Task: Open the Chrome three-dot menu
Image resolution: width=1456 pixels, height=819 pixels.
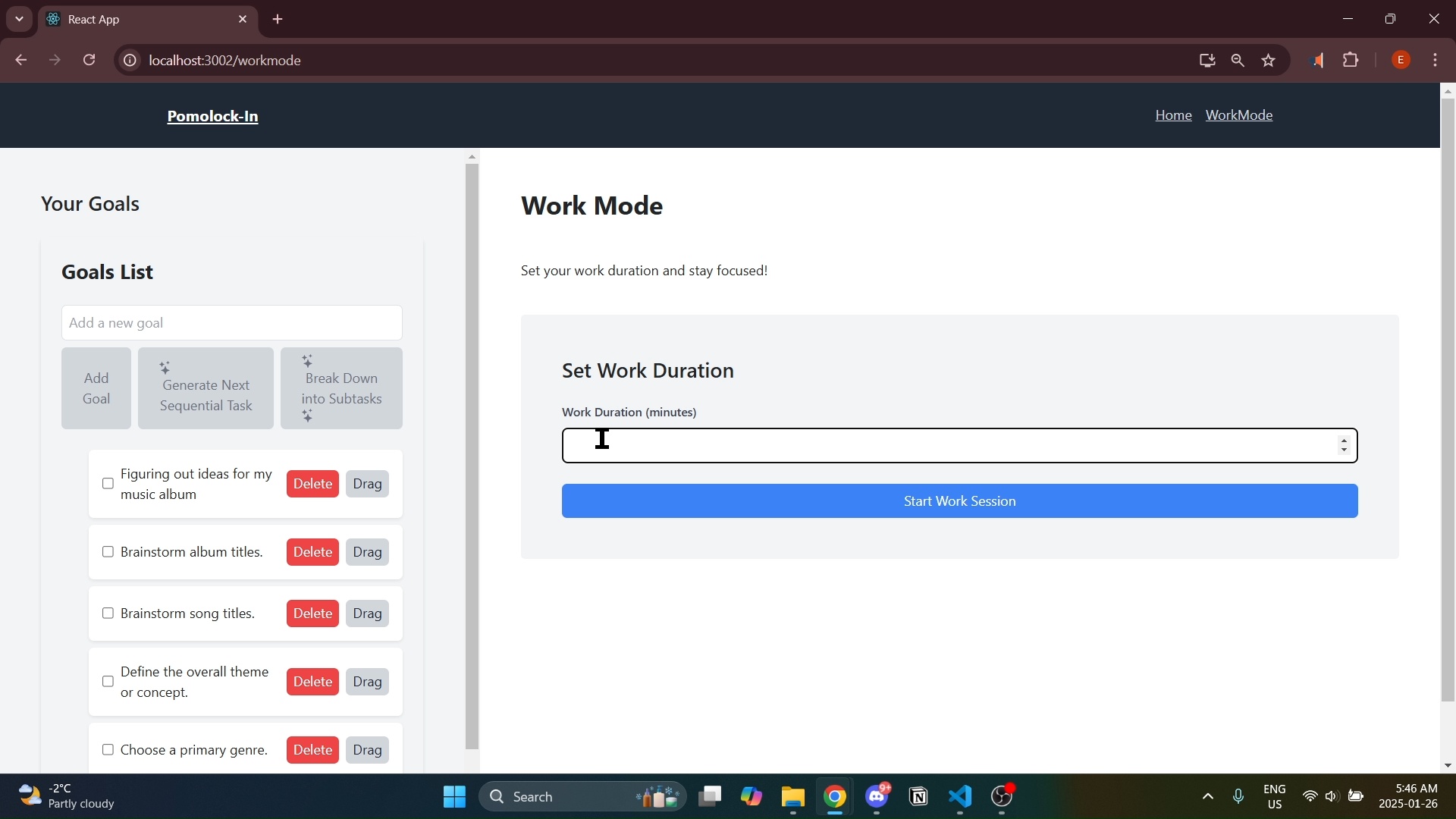Action: coord(1436,60)
